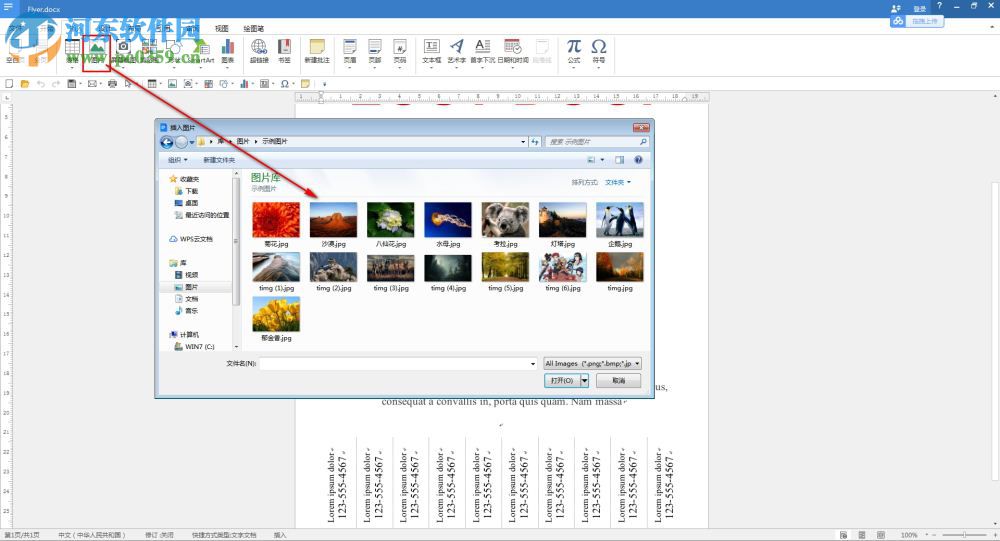Viewport: 1000px width, 541px height.
Task: Click the dialog Help question mark icon
Action: tap(638, 159)
